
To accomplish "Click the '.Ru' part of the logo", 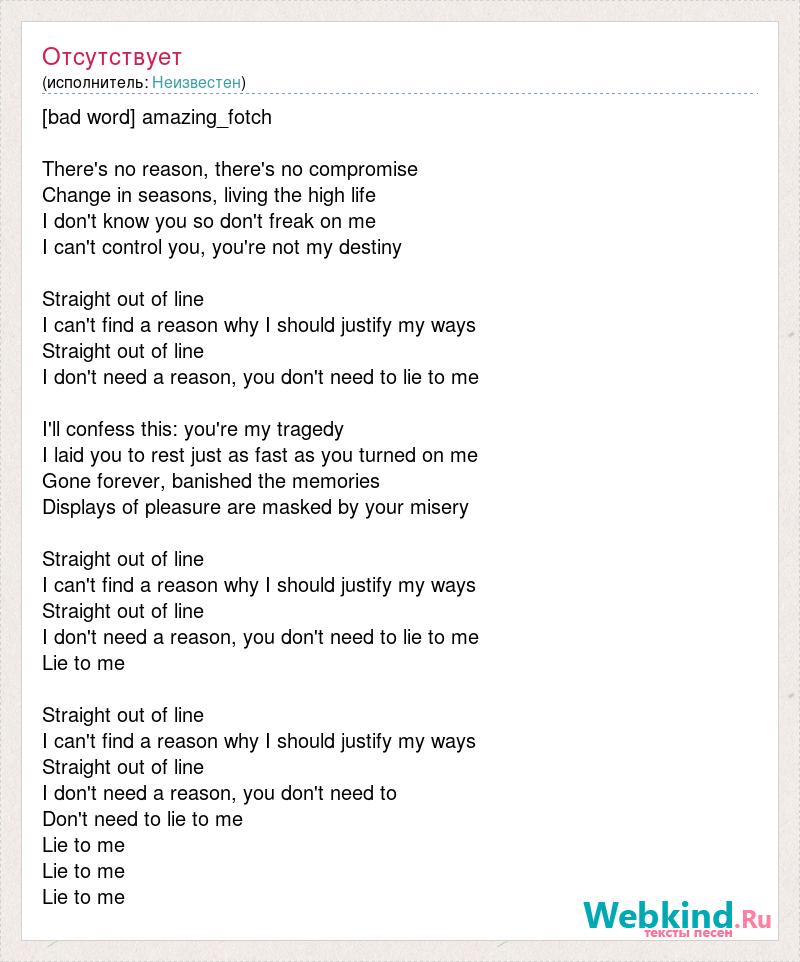I will 753,918.
